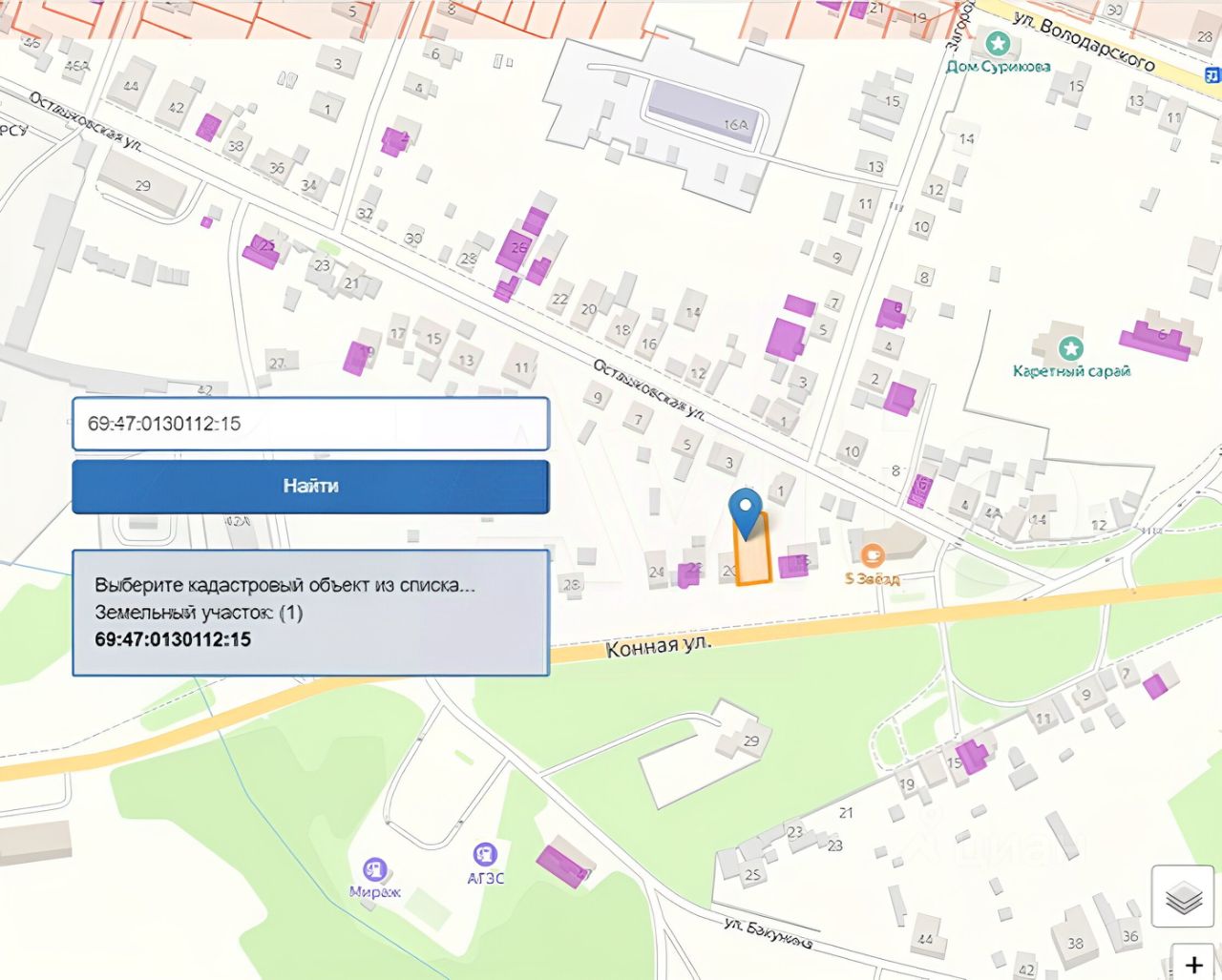Open the Каретный сарай landmark icon

[1072, 348]
